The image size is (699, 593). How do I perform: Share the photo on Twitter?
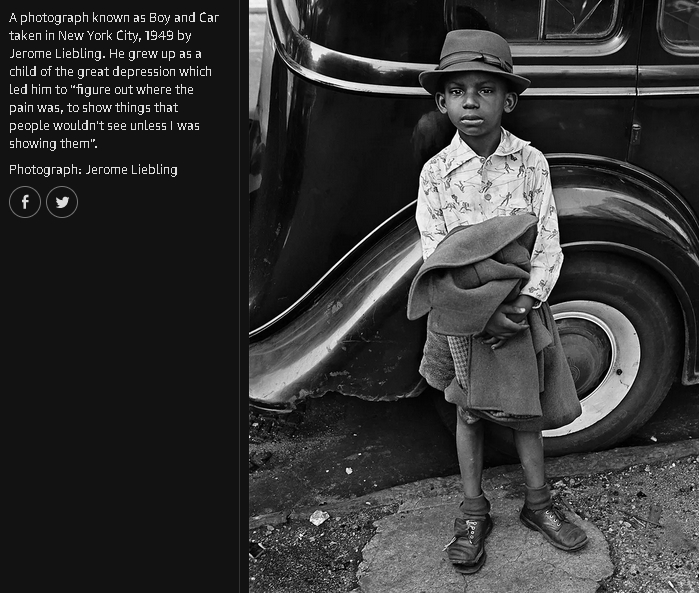62,202
